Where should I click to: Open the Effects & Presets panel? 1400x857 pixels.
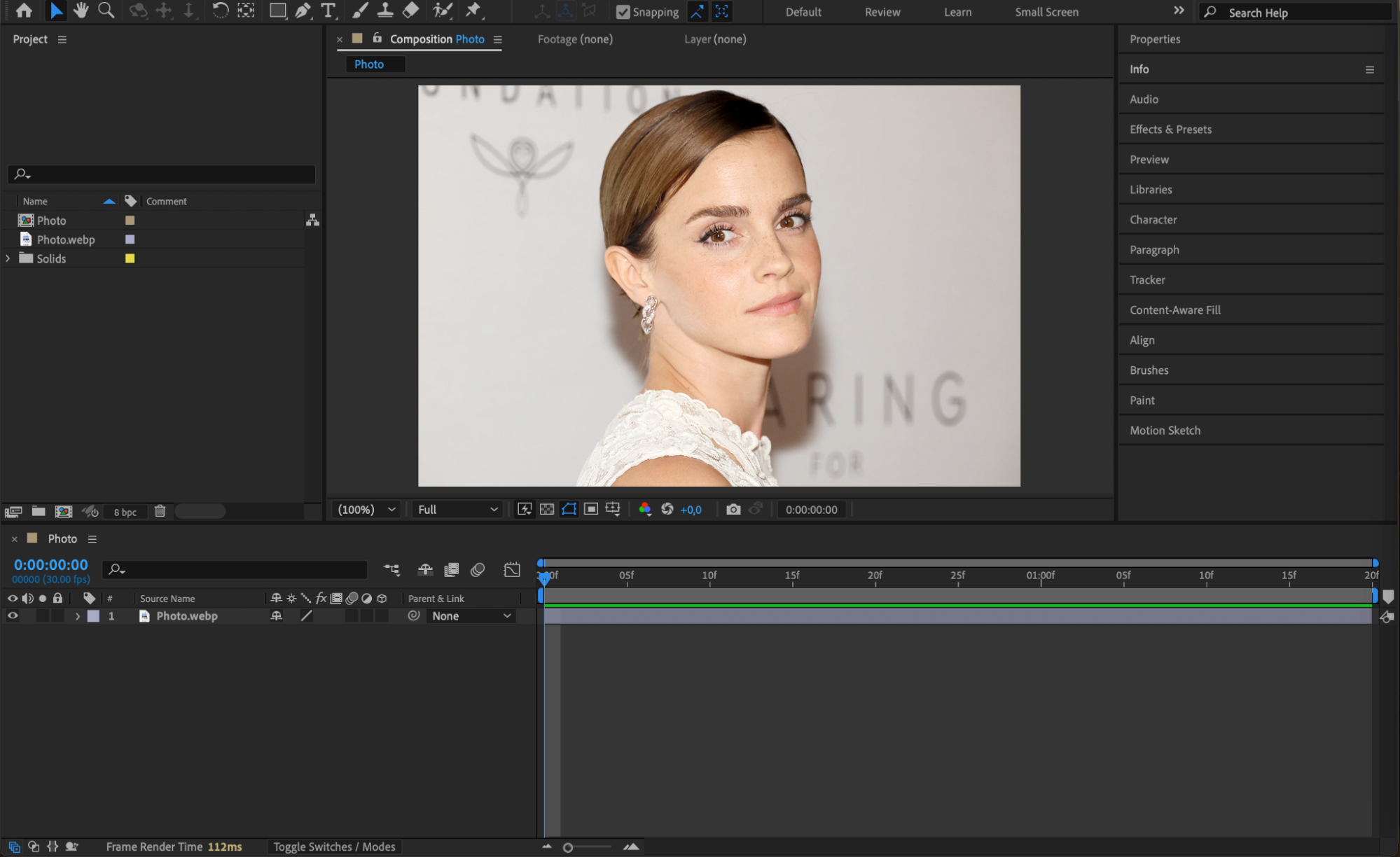pos(1170,130)
